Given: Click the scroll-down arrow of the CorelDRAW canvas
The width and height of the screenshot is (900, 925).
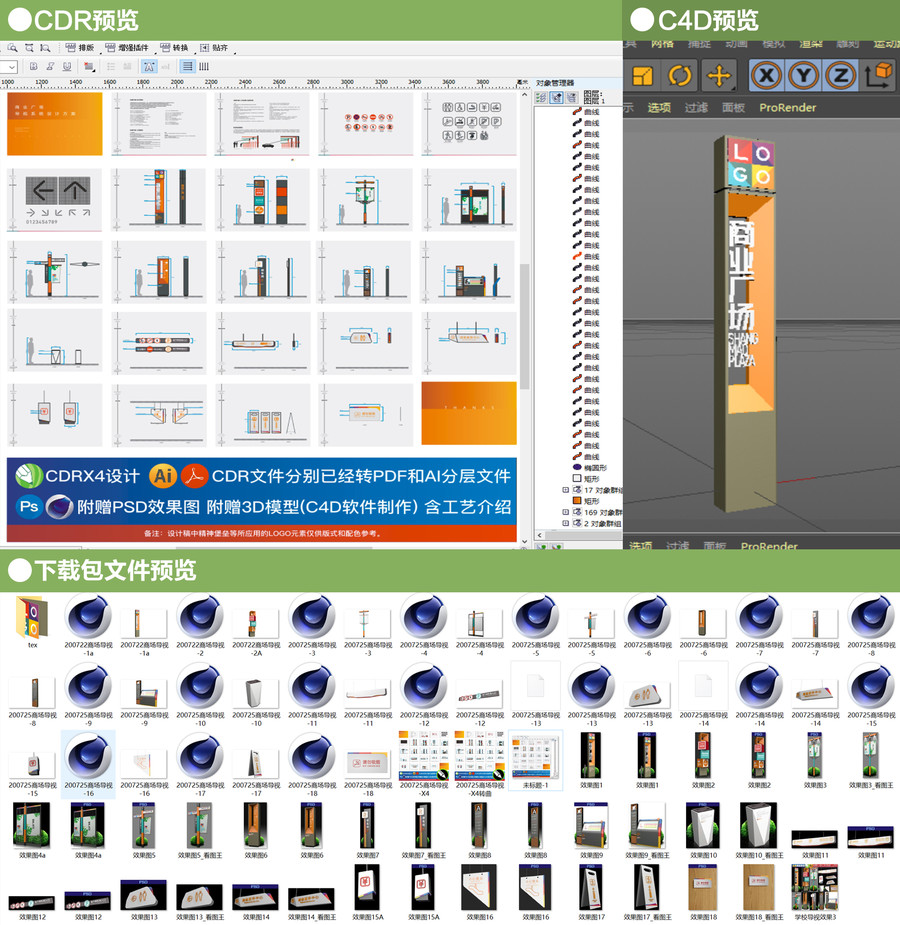Looking at the screenshot, I should tap(524, 541).
